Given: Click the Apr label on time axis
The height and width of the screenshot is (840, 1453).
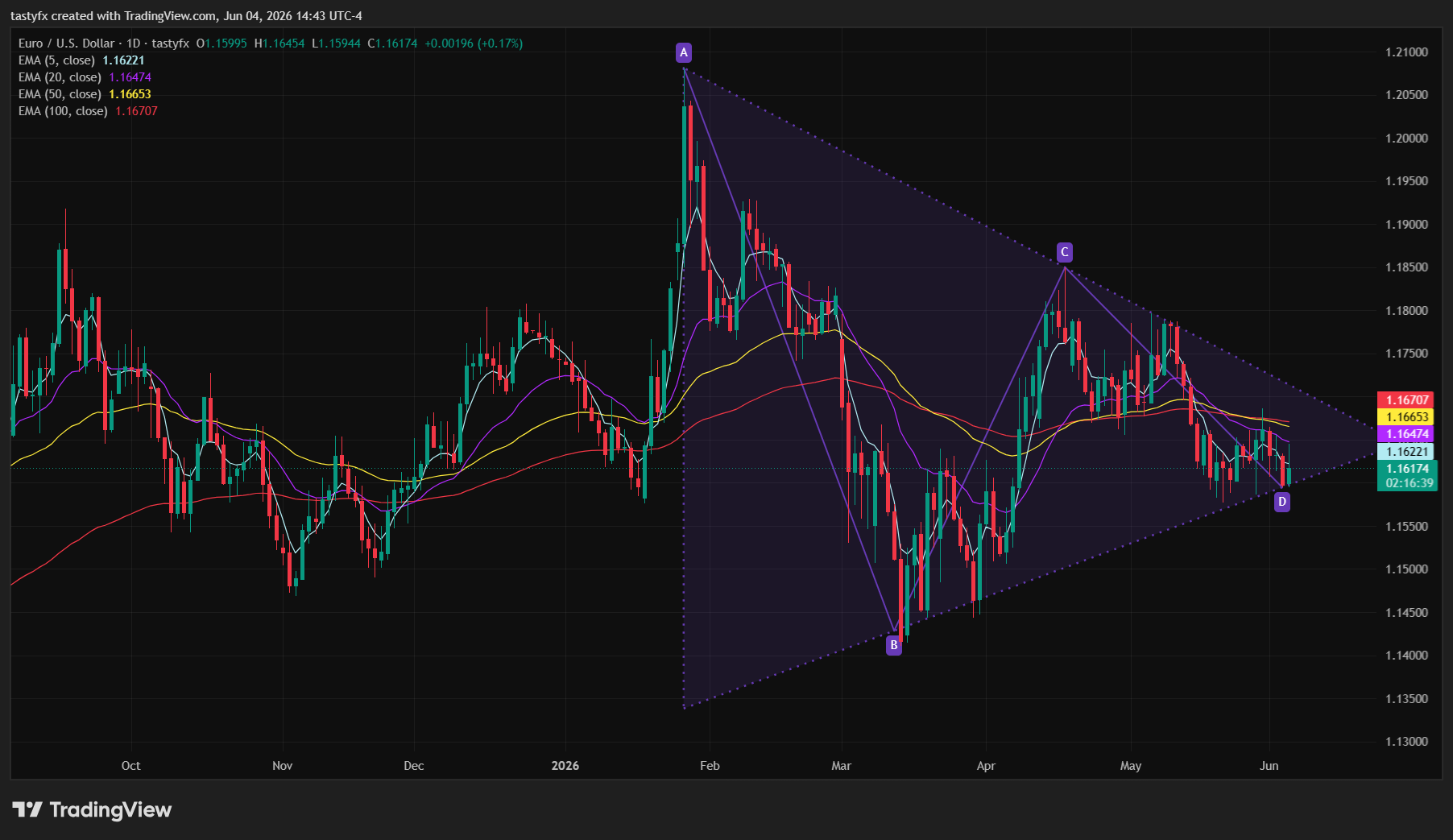Looking at the screenshot, I should (x=986, y=766).
